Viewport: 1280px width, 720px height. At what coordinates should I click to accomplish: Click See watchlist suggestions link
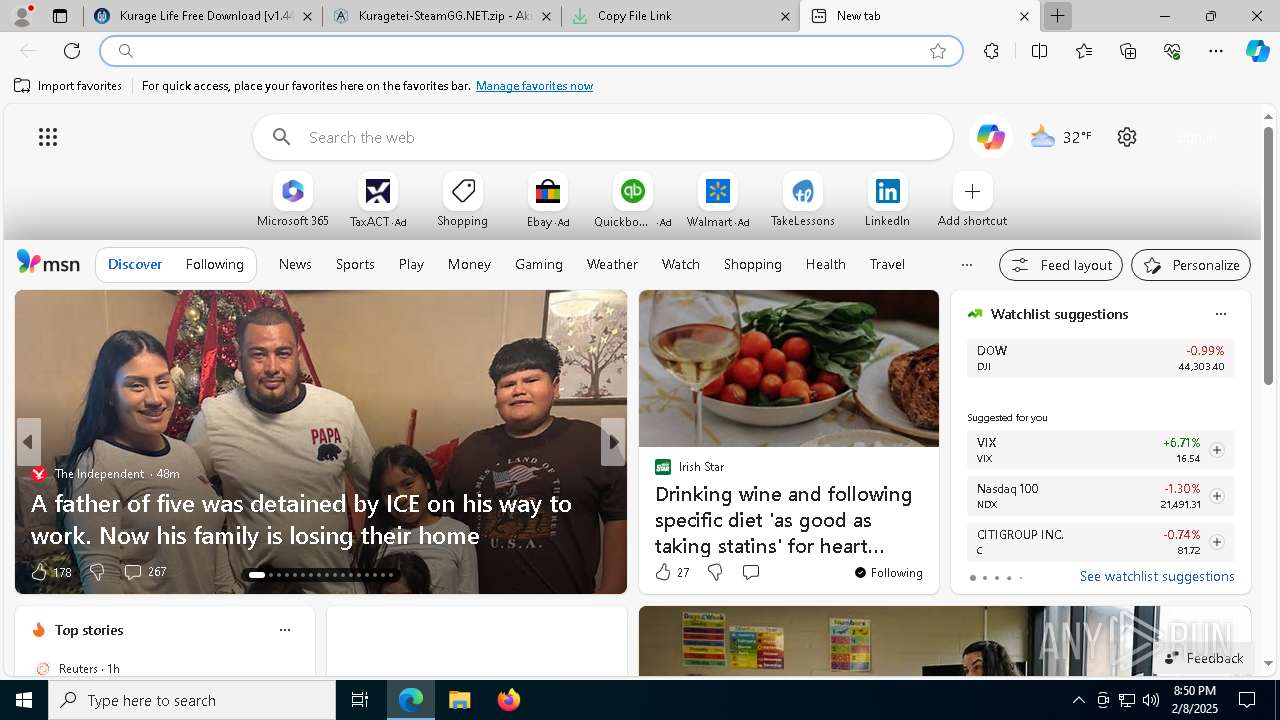[x=1157, y=576]
